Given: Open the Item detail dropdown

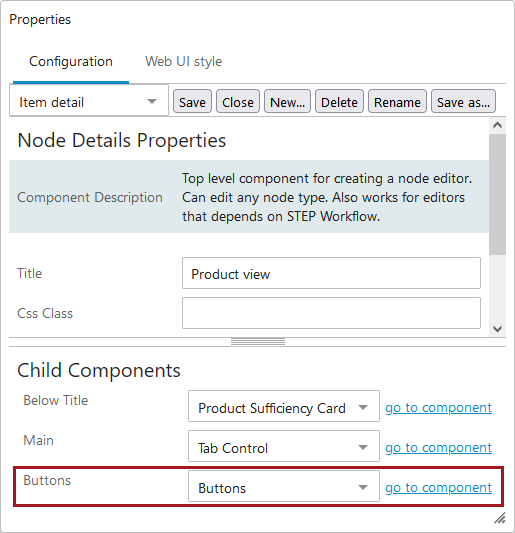Looking at the screenshot, I should (x=89, y=101).
